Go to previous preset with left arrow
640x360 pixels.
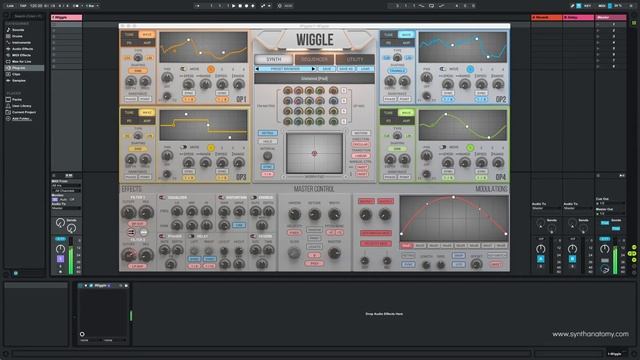click(257, 69)
